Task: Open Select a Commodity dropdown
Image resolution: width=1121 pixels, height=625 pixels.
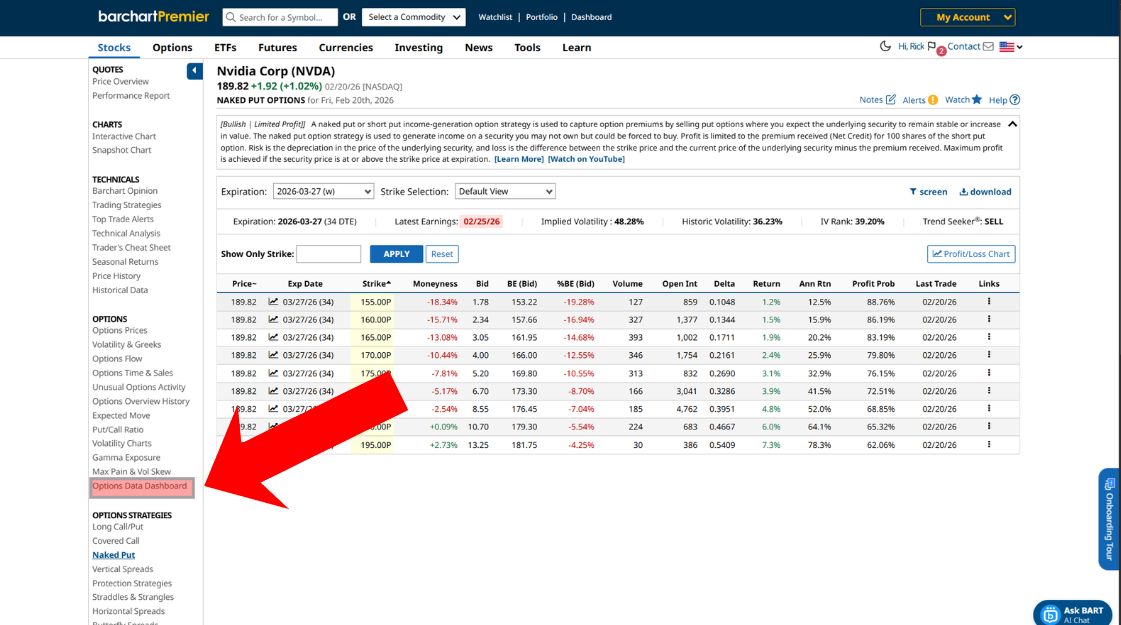Action: 414,17
